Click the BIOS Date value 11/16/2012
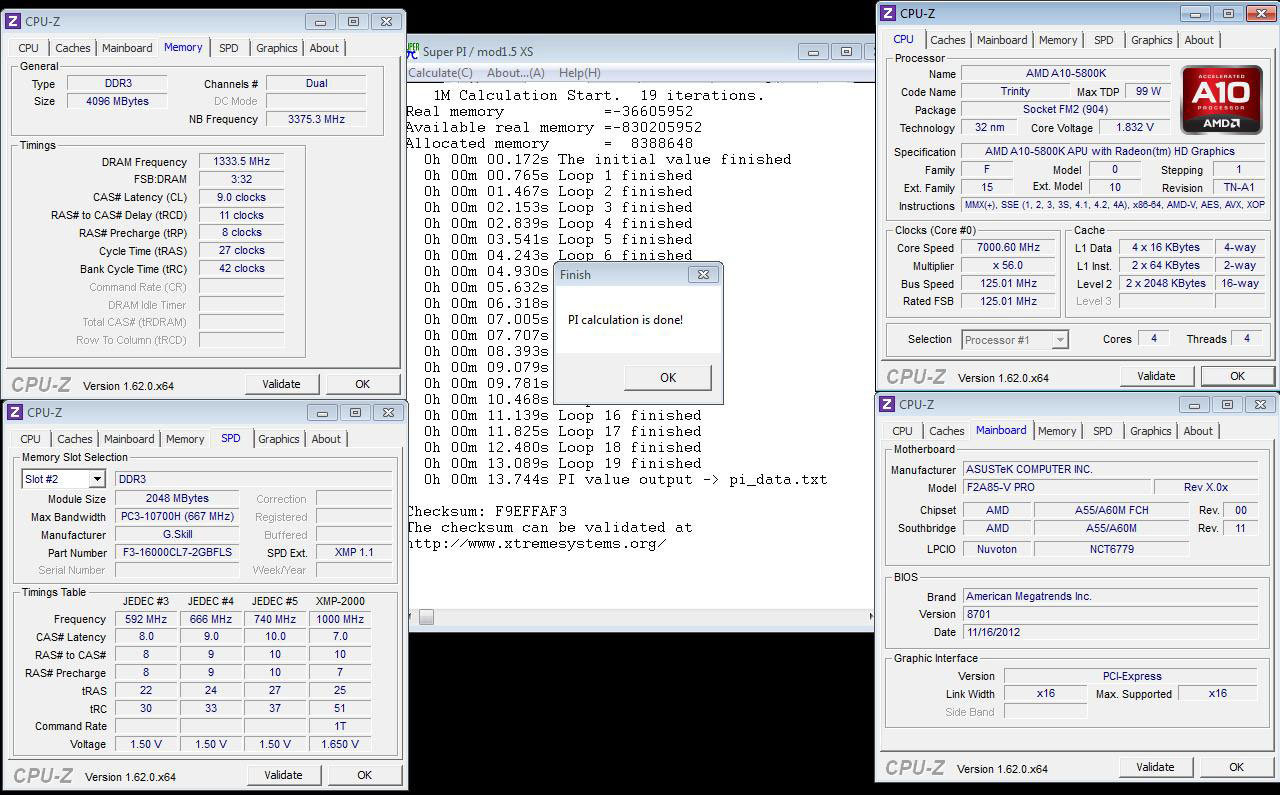 point(1110,632)
